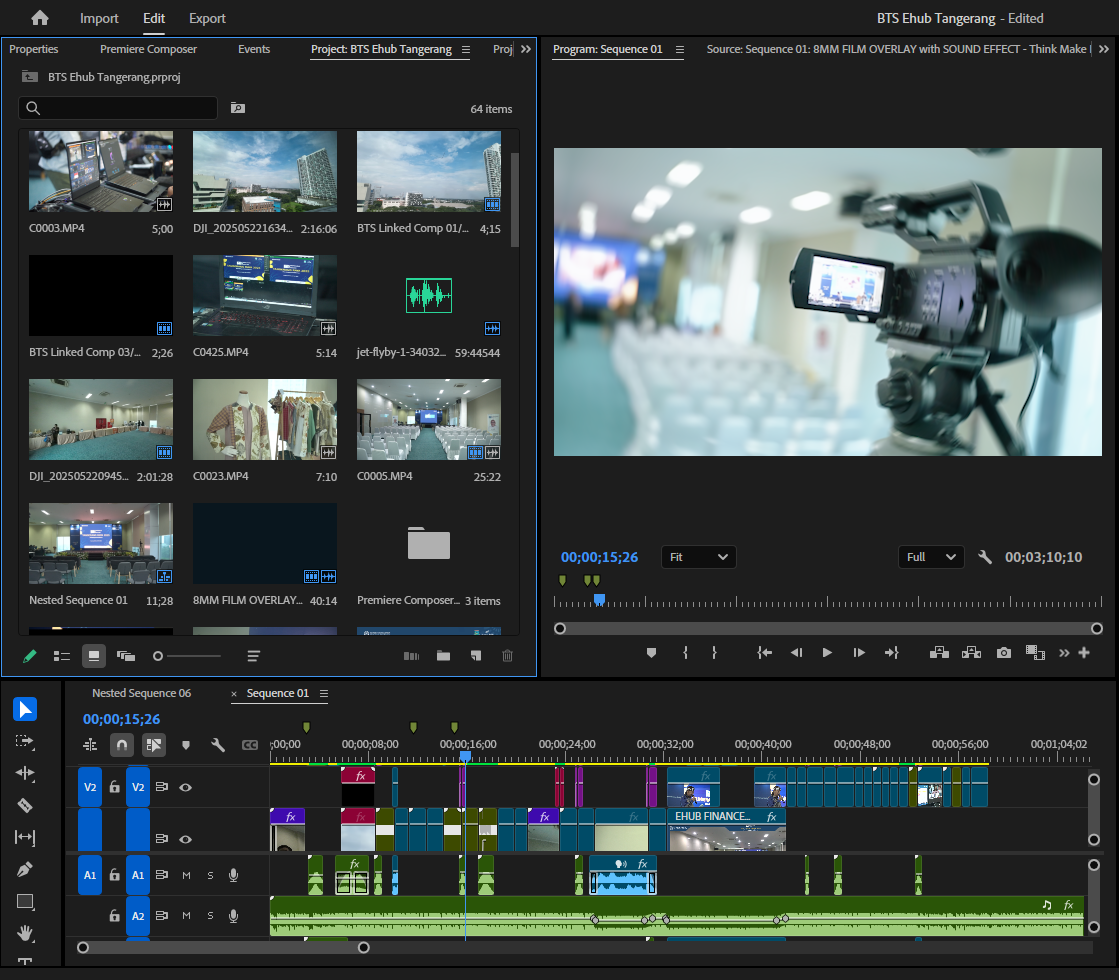Open the Fit zoom level dropdown

pyautogui.click(x=699, y=557)
